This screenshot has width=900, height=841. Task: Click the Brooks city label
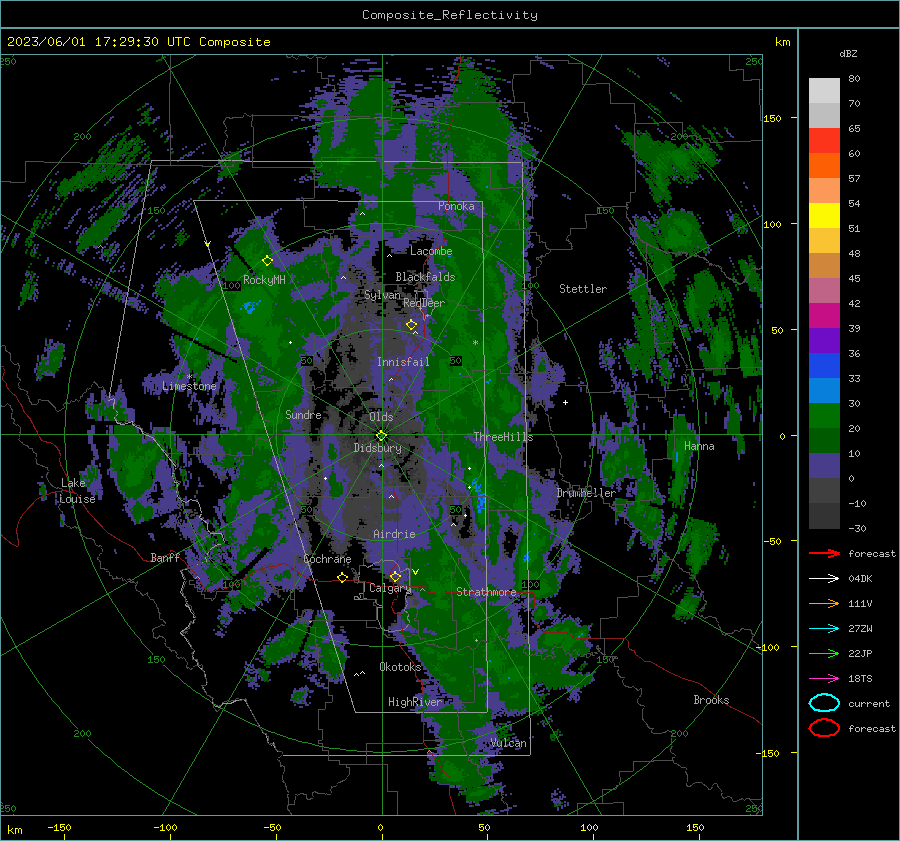coord(711,700)
